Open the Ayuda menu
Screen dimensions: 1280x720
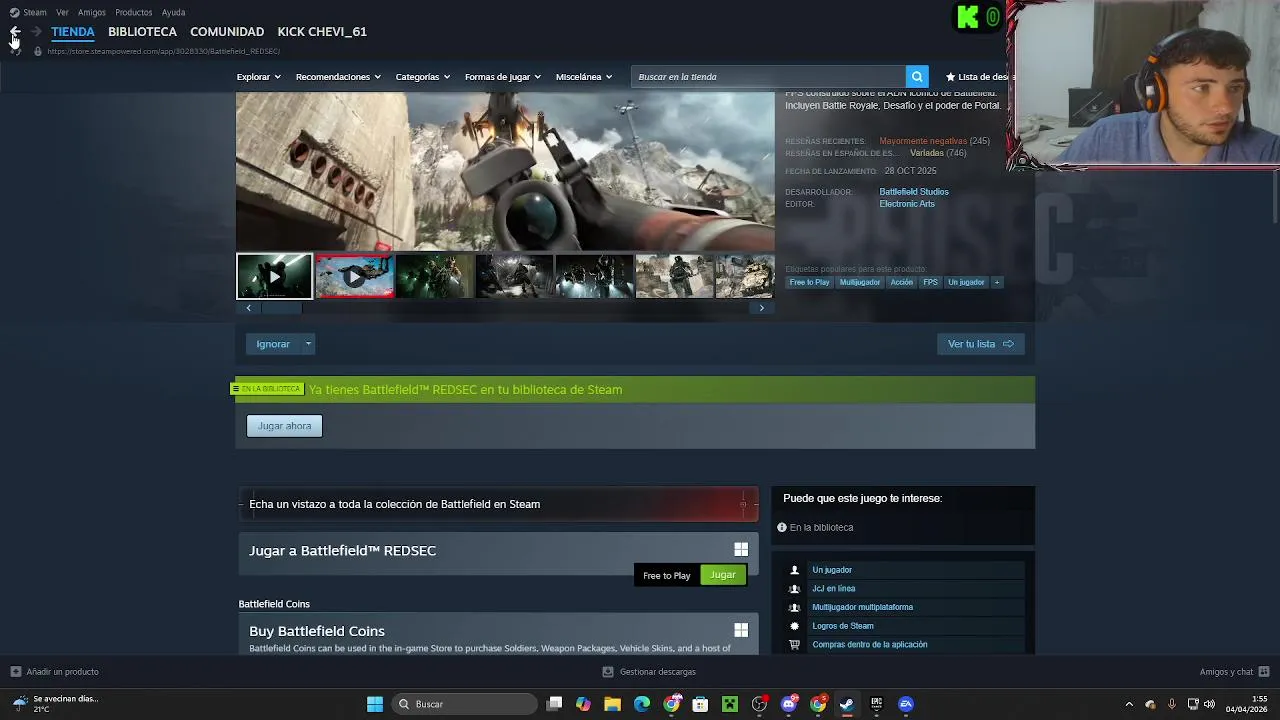(x=173, y=12)
